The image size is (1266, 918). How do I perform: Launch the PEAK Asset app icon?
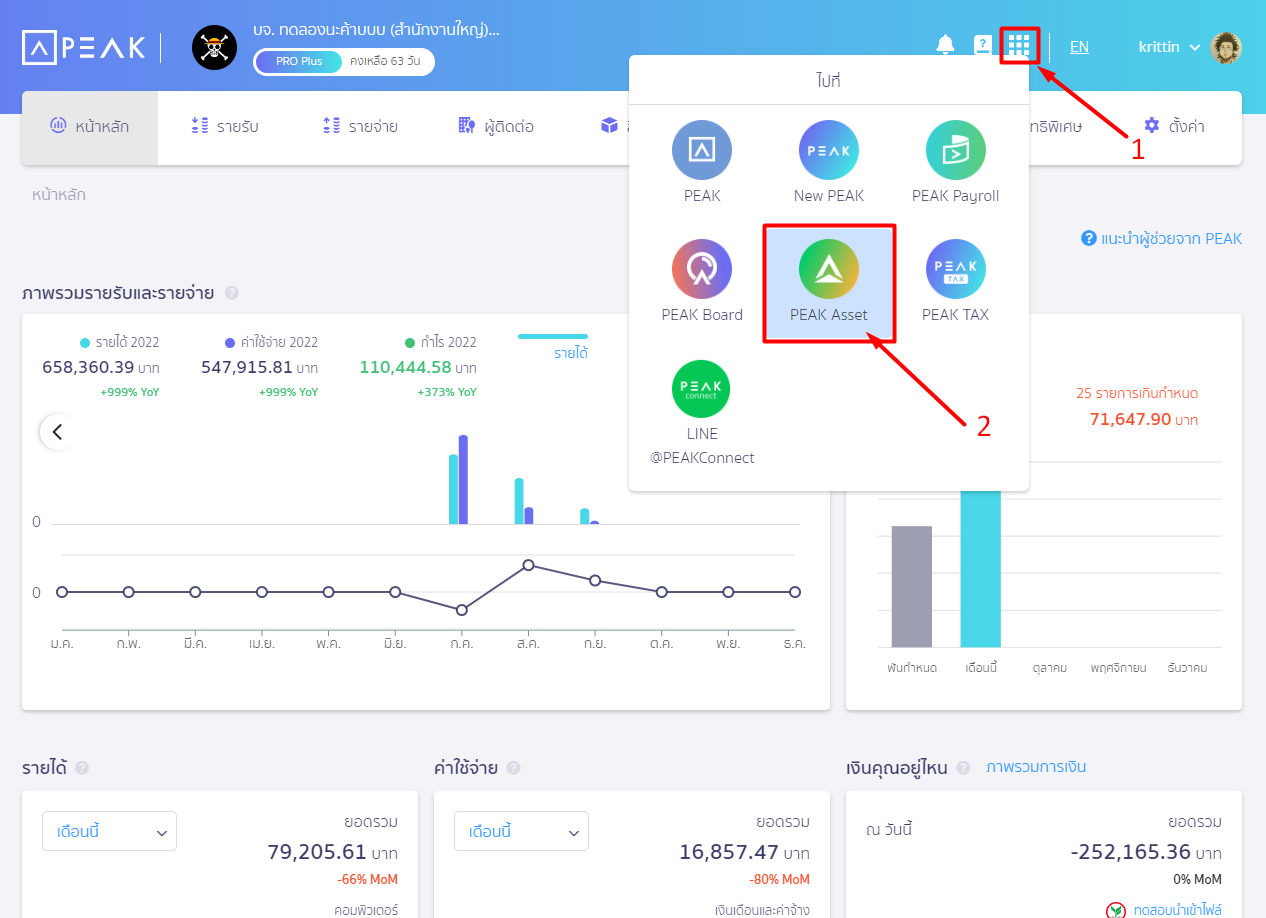(829, 269)
